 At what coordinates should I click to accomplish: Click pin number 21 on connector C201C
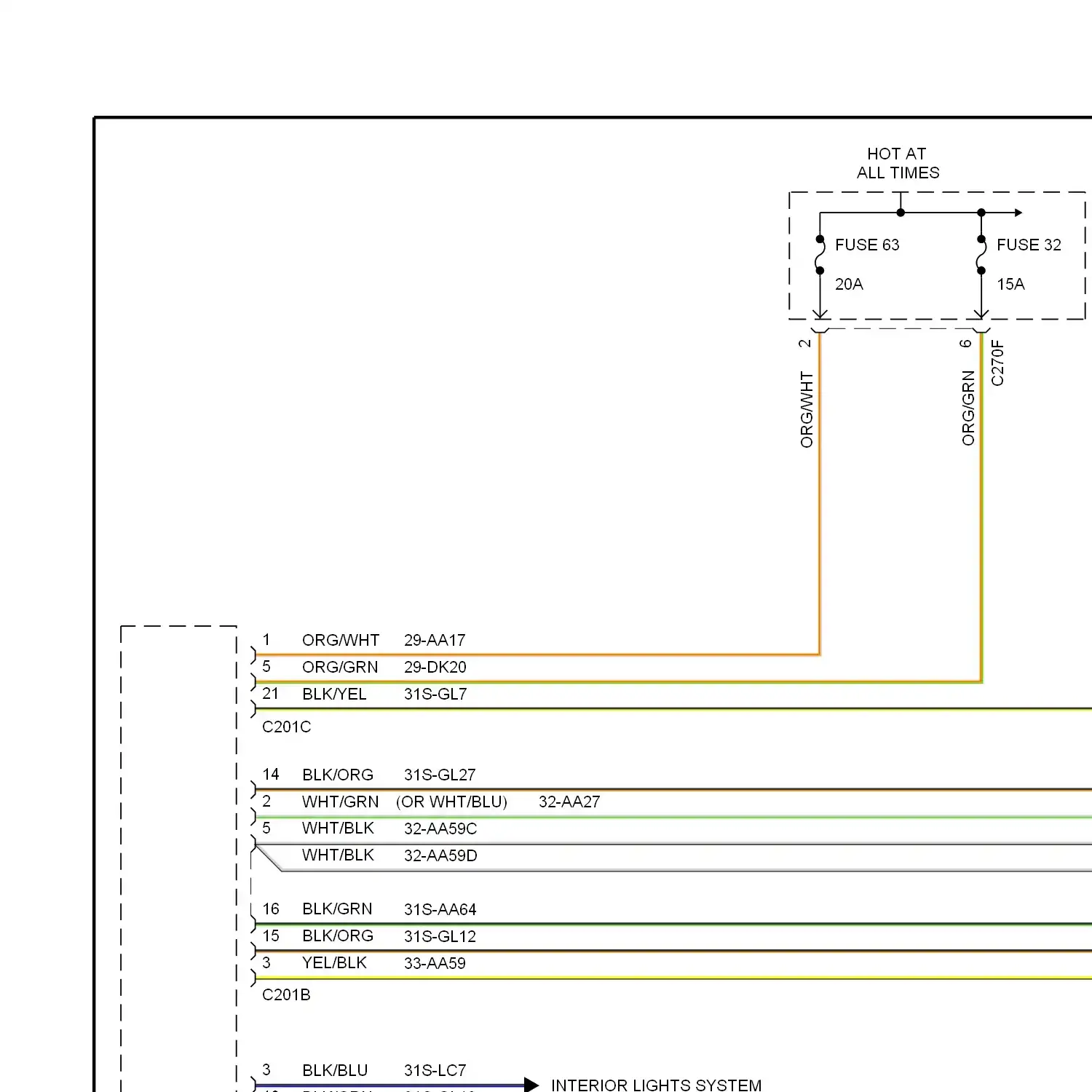[x=270, y=694]
